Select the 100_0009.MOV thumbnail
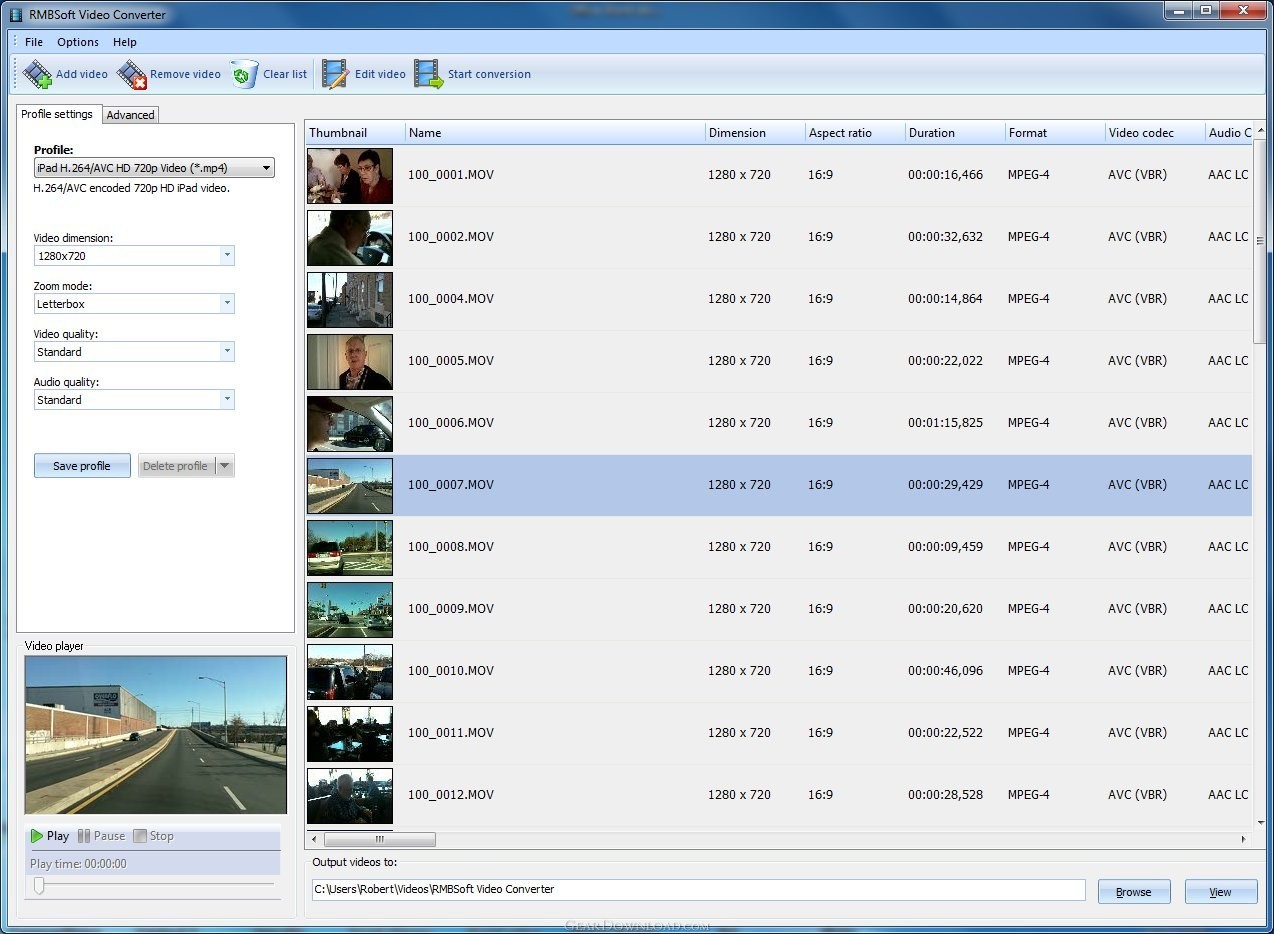The height and width of the screenshot is (934, 1274). click(350, 609)
